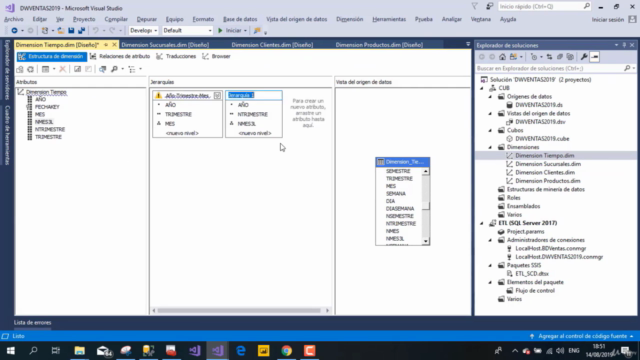Switch to the Traducciones tab
The width and height of the screenshot is (640, 360).
(x=176, y=56)
